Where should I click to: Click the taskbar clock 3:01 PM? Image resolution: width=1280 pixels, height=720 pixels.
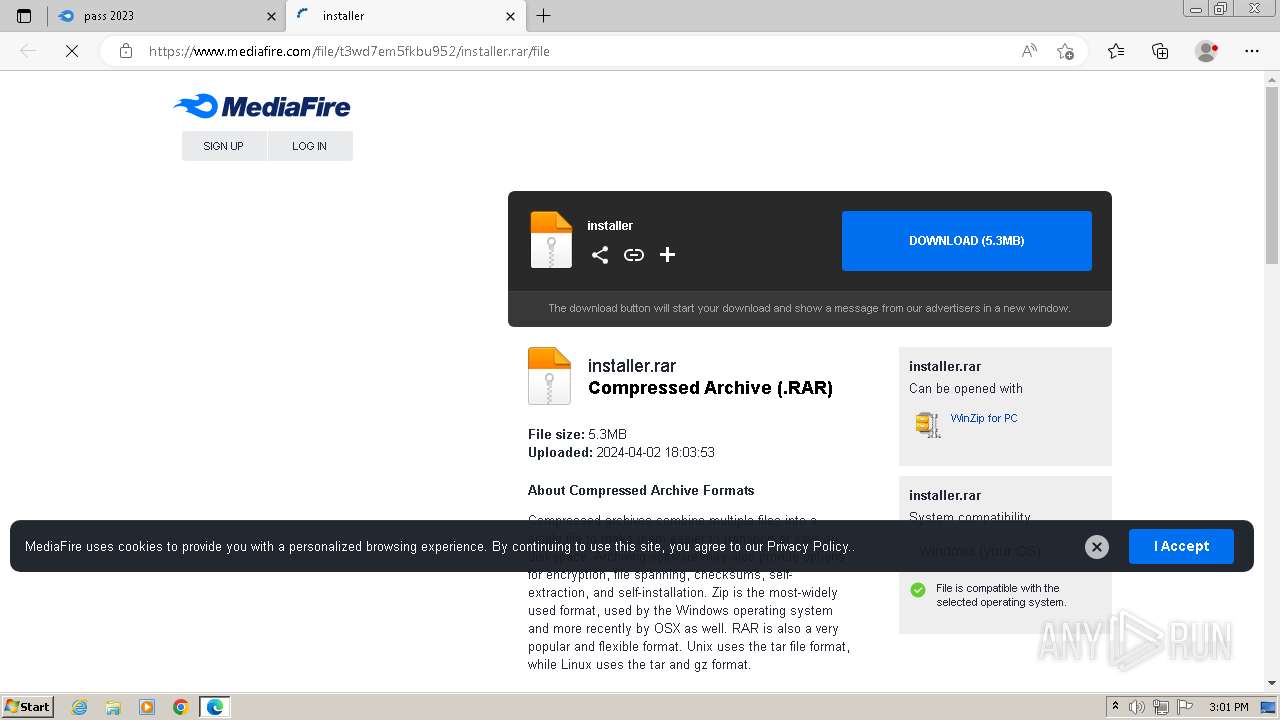click(x=1229, y=707)
